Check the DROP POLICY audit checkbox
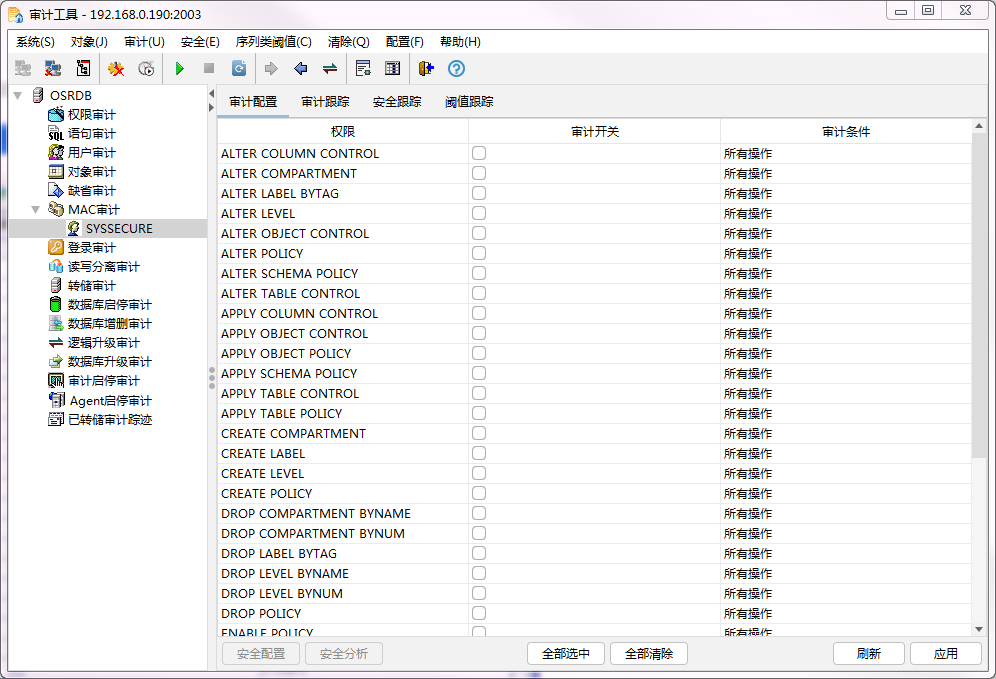The height and width of the screenshot is (679, 996). point(479,614)
